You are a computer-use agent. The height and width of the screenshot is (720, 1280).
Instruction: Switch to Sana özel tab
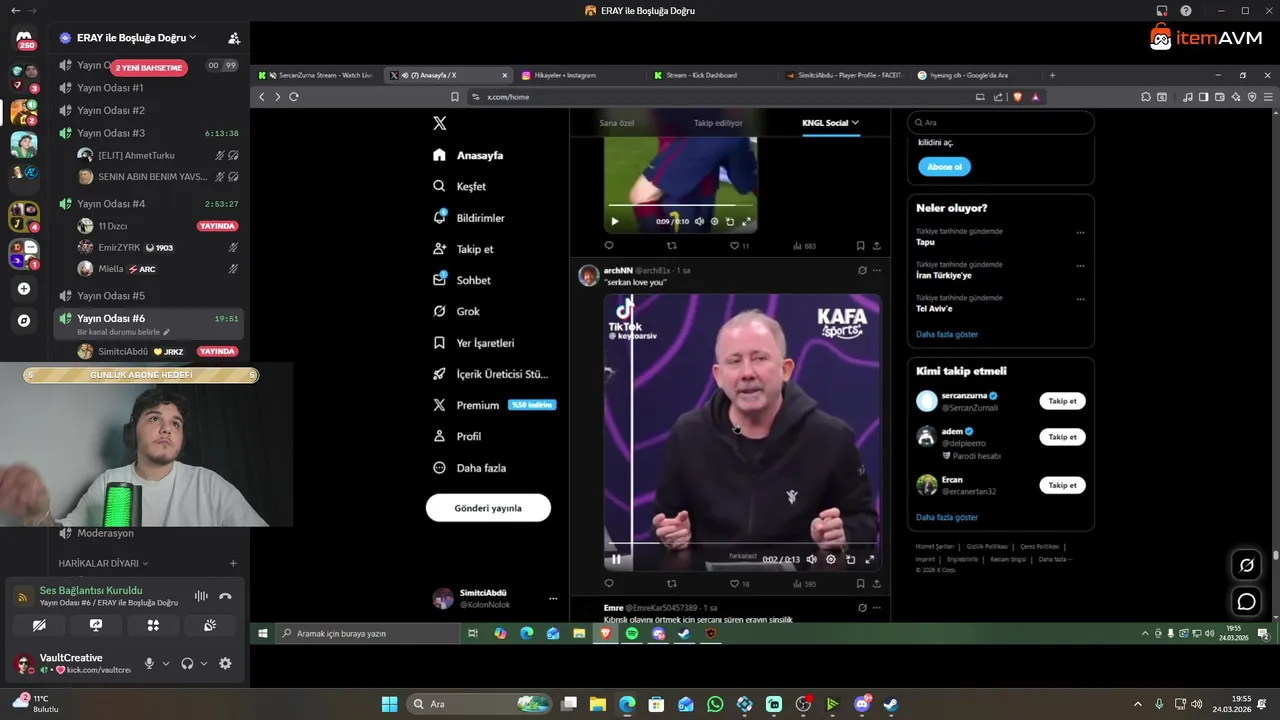617,123
